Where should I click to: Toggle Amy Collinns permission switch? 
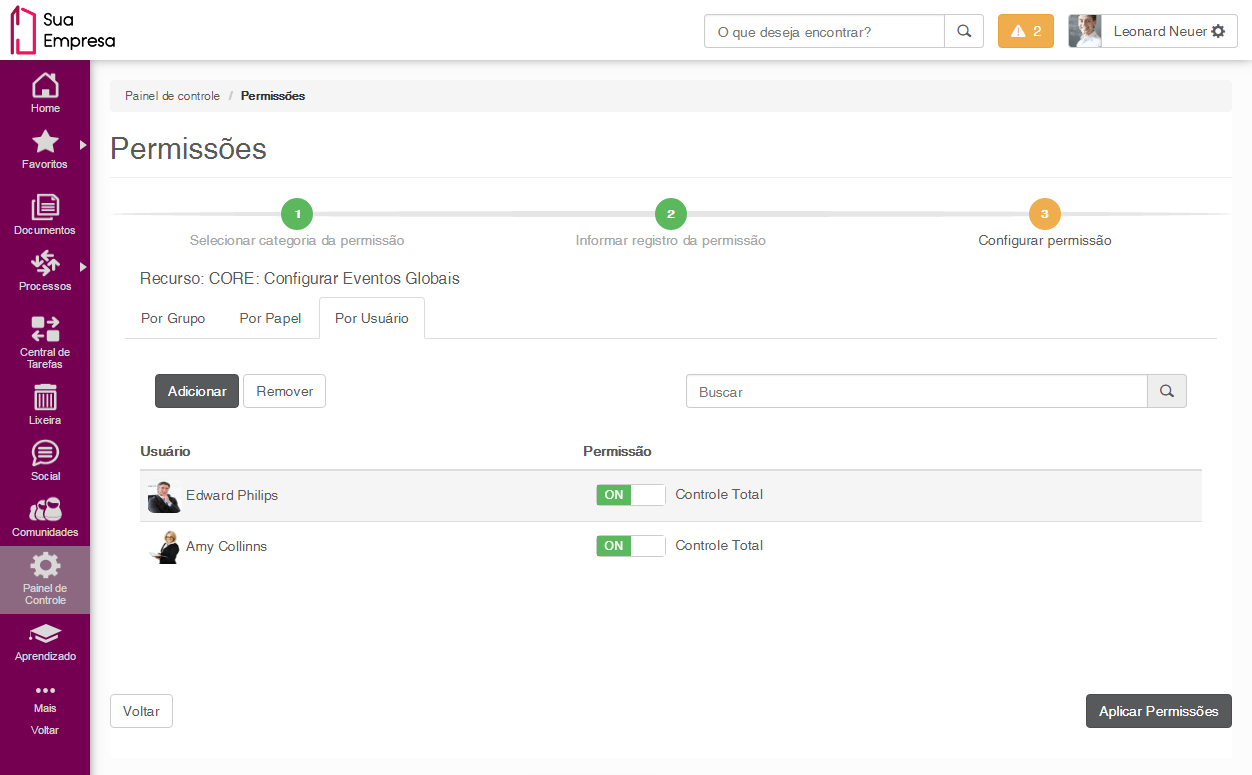[630, 546]
